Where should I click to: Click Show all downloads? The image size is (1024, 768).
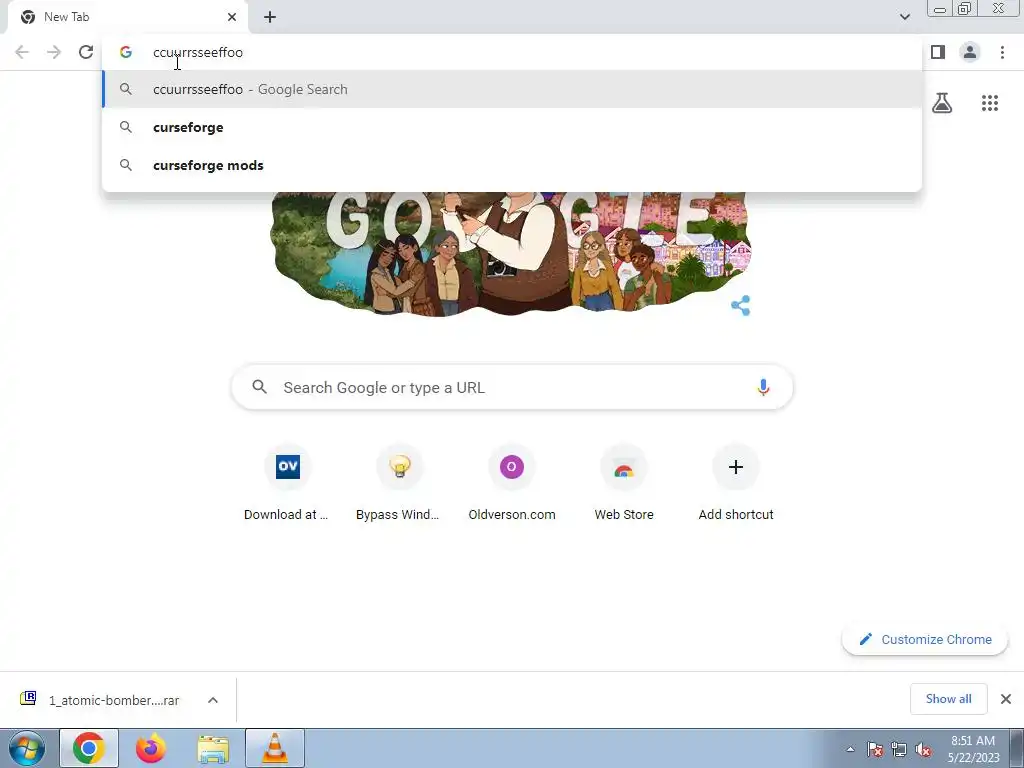click(x=948, y=699)
